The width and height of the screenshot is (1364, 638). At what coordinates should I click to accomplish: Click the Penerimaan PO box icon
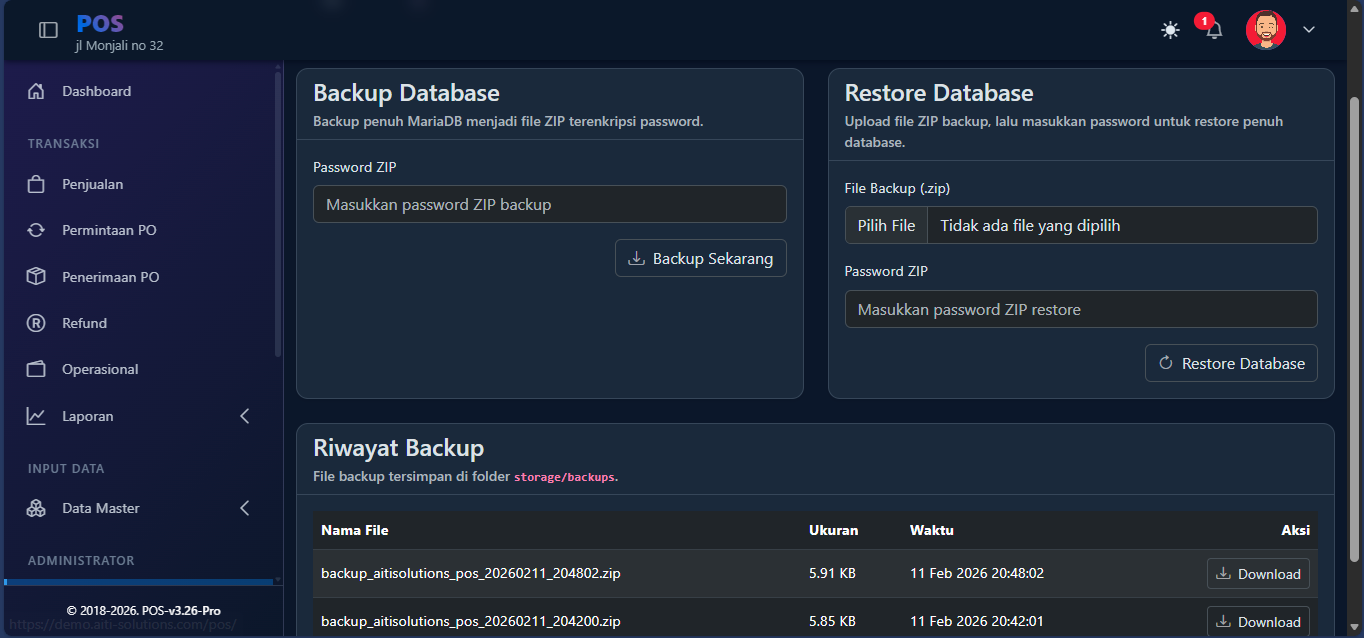36,277
